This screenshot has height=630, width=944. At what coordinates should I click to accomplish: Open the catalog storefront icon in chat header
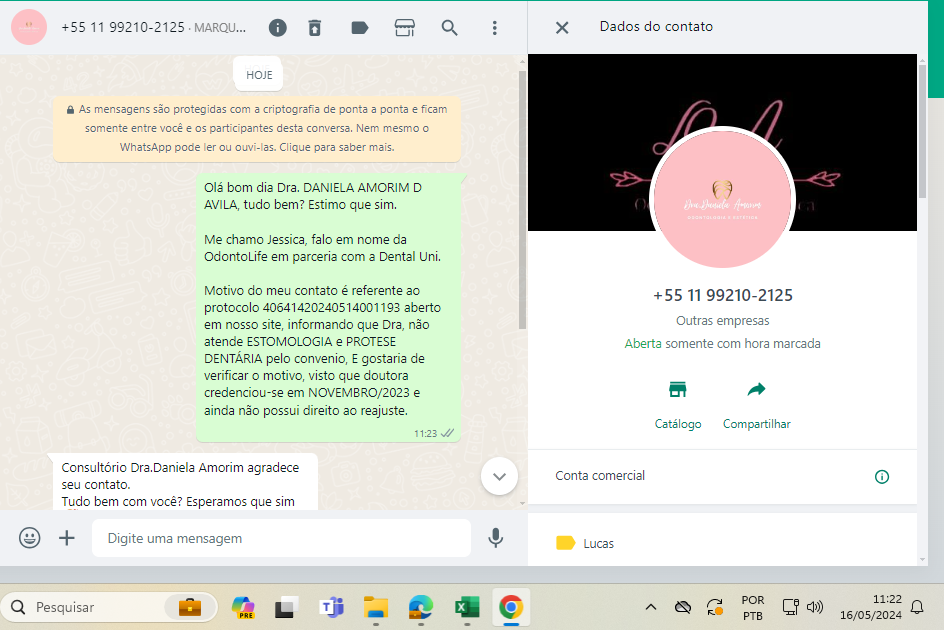click(404, 28)
